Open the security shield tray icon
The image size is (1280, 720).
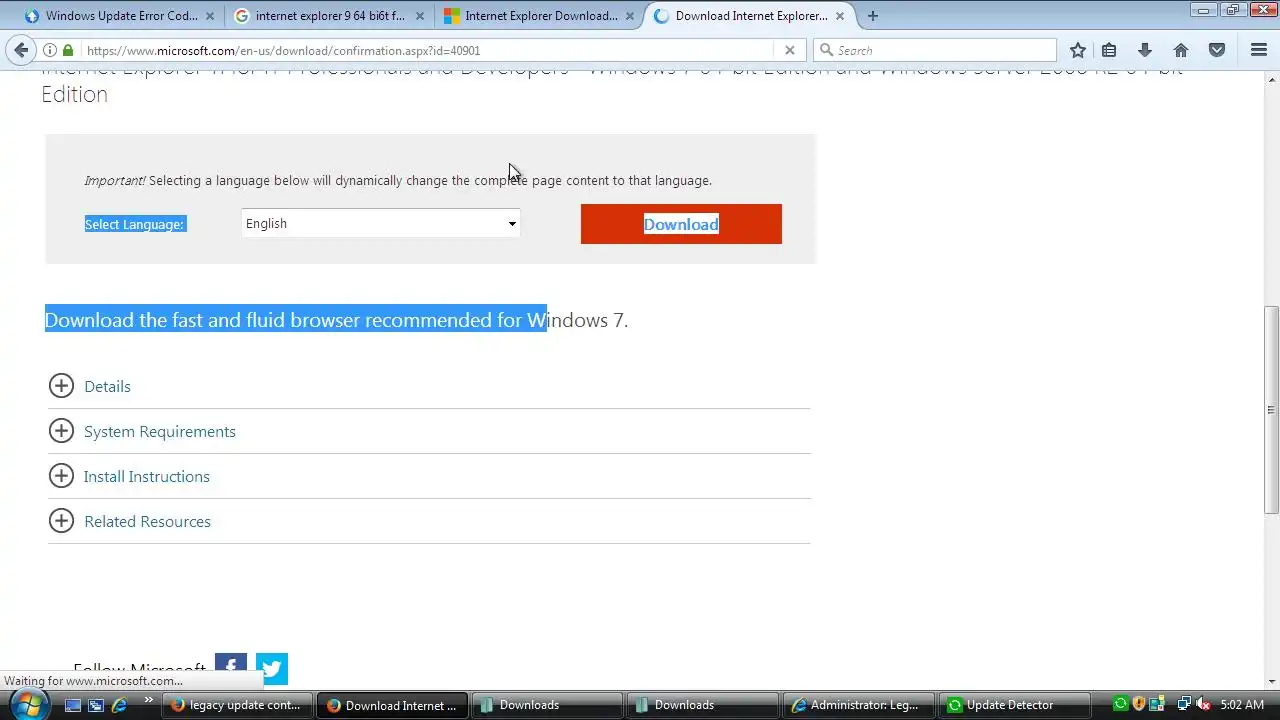point(1141,705)
